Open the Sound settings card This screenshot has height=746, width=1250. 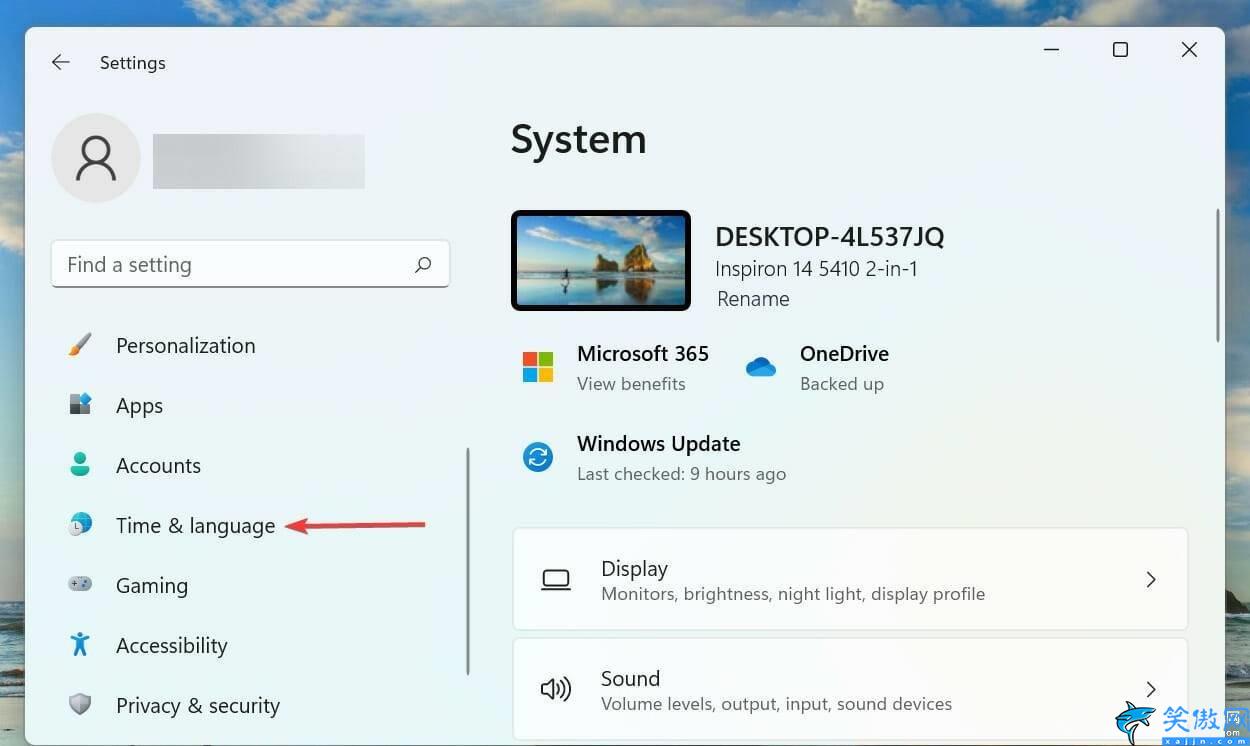pyautogui.click(x=850, y=689)
